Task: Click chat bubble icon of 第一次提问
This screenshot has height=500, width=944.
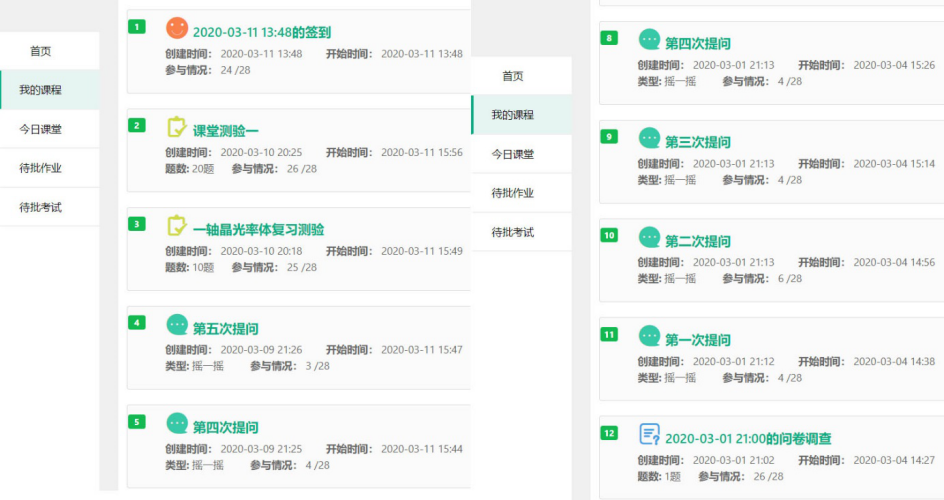Action: click(x=649, y=336)
